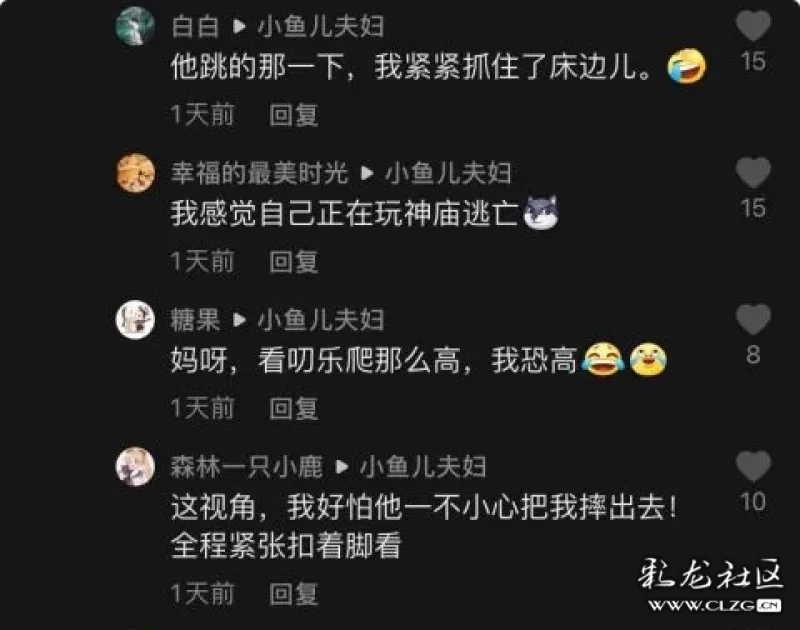The width and height of the screenshot is (800, 630).
Task: Click 回复 under 糖果's comment
Action: pyautogui.click(x=294, y=409)
